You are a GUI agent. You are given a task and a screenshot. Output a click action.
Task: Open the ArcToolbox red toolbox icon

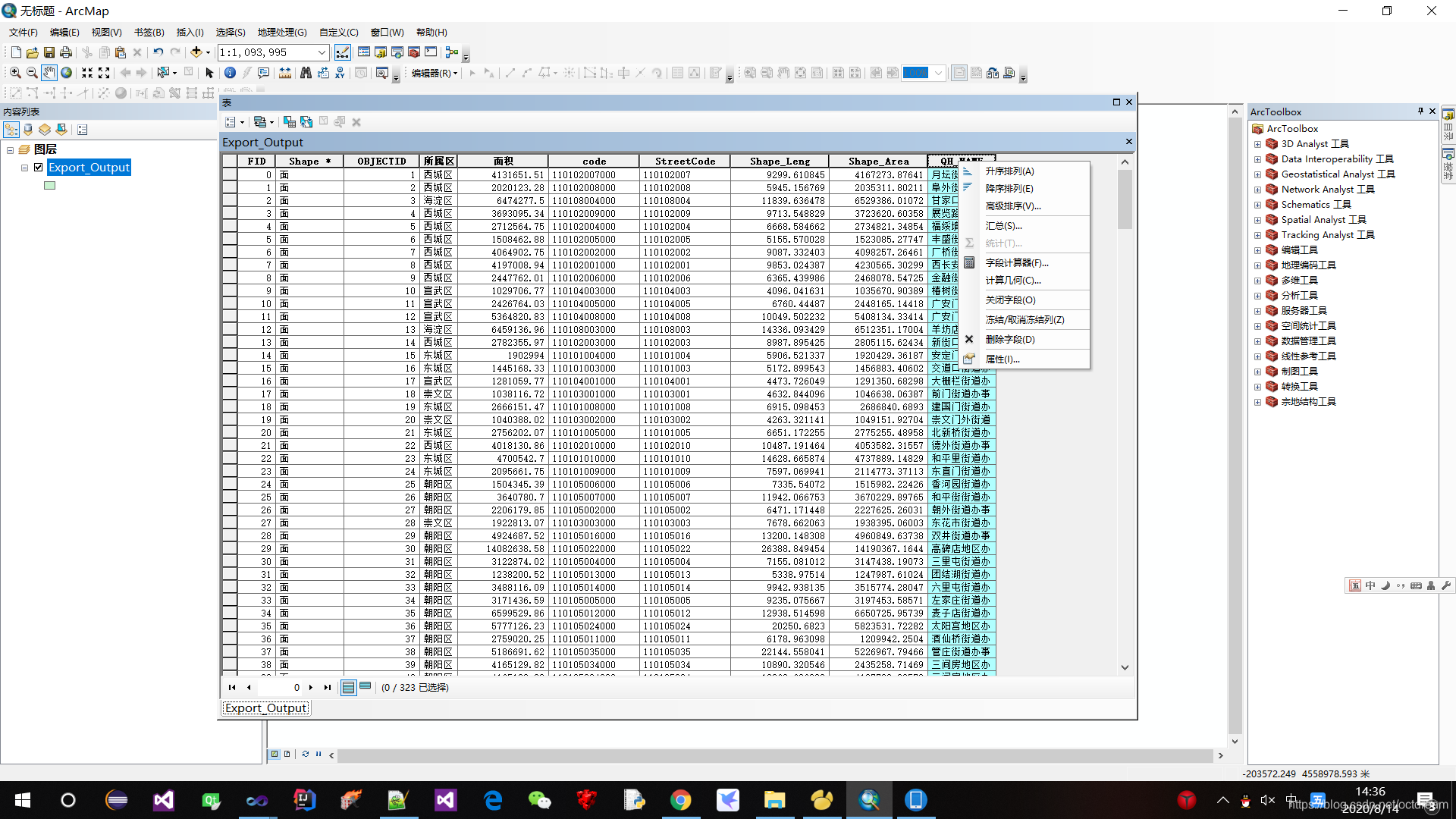click(x=413, y=52)
